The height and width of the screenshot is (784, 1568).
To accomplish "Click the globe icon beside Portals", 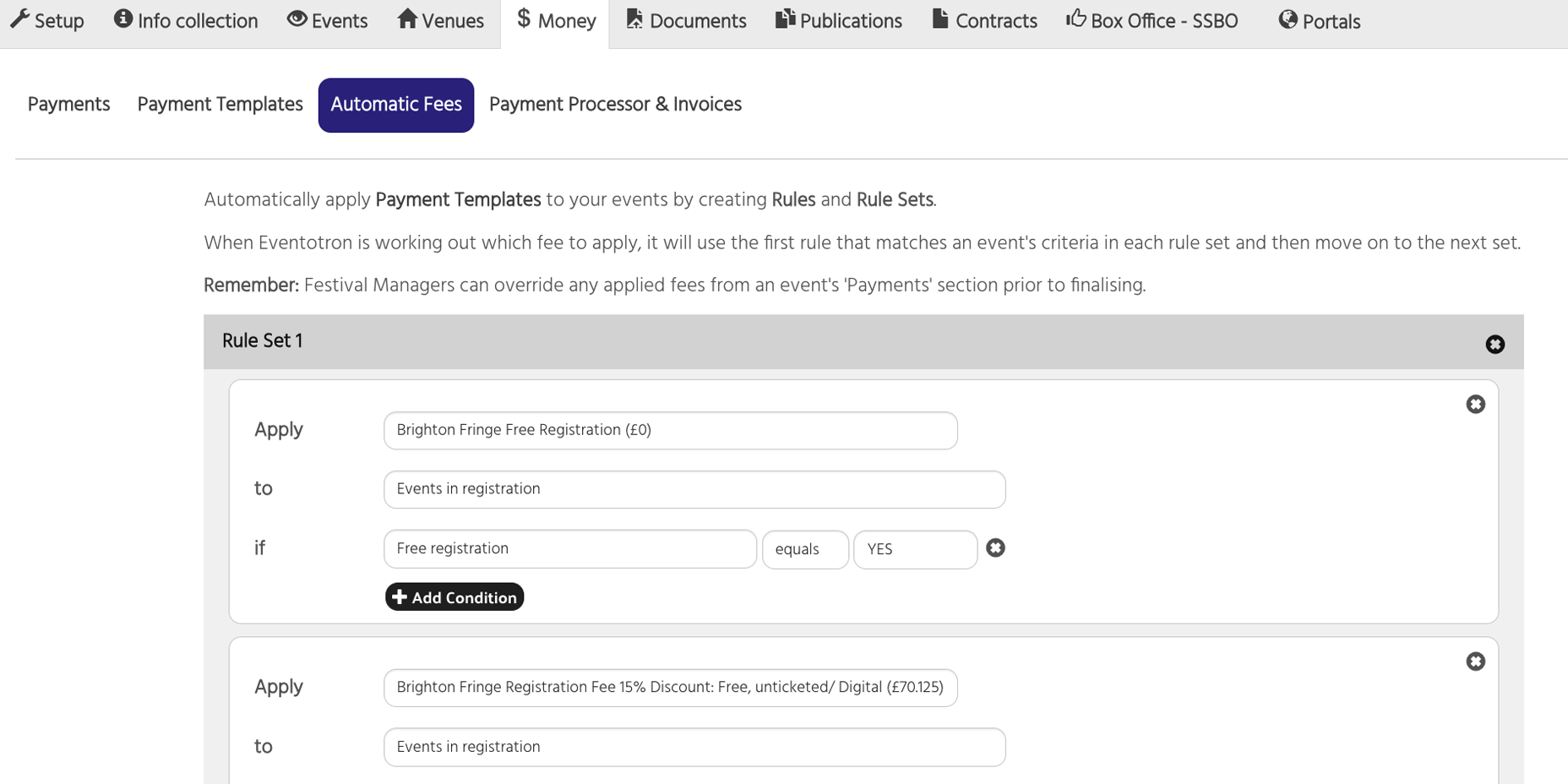I will (1288, 19).
